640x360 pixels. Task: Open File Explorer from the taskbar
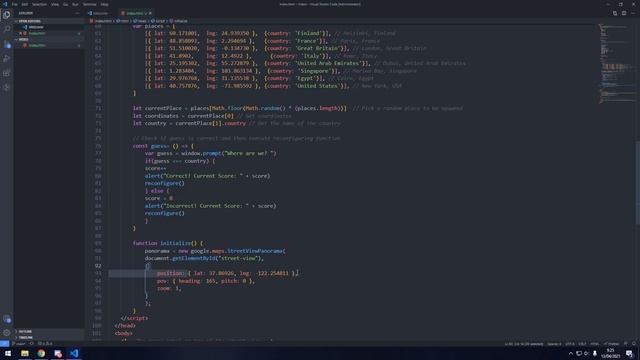coord(25,353)
